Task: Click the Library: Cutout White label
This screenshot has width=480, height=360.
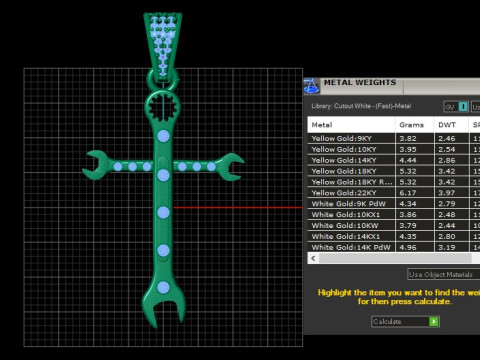Action: pos(361,106)
